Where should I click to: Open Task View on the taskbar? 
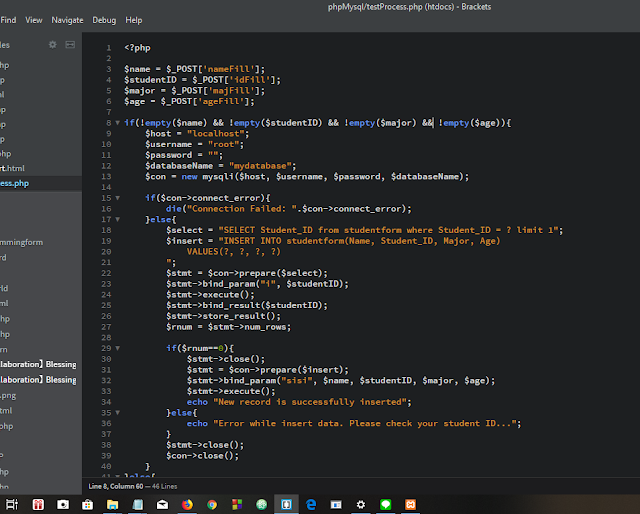(12, 505)
